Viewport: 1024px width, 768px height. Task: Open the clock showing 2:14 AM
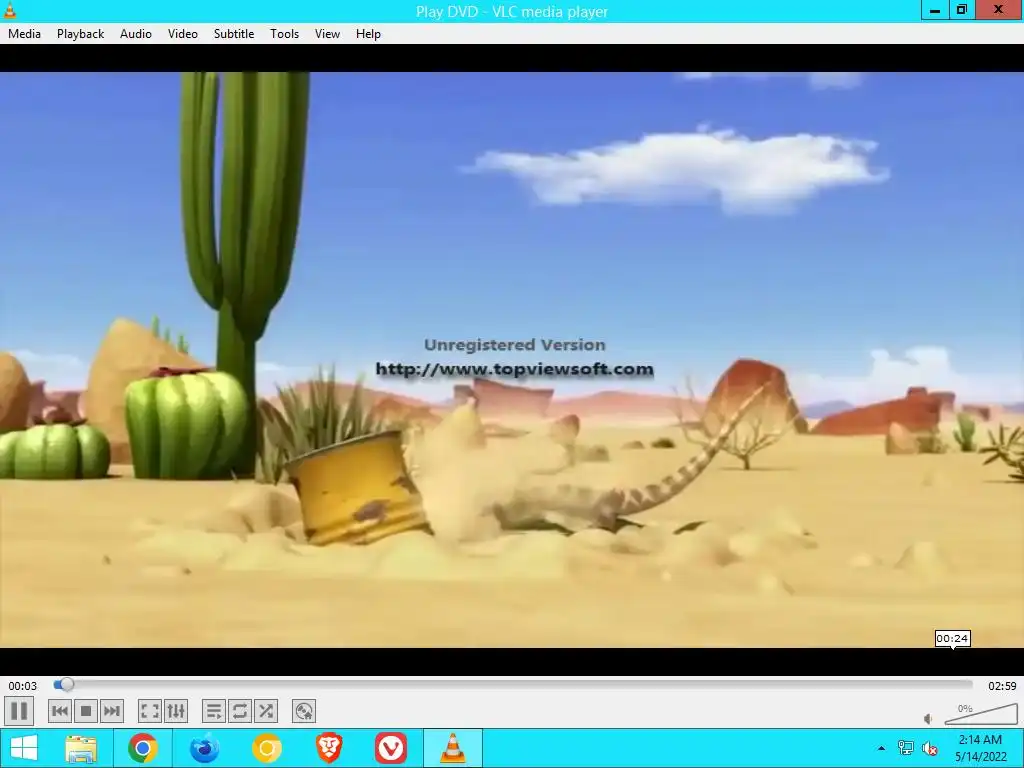[980, 748]
